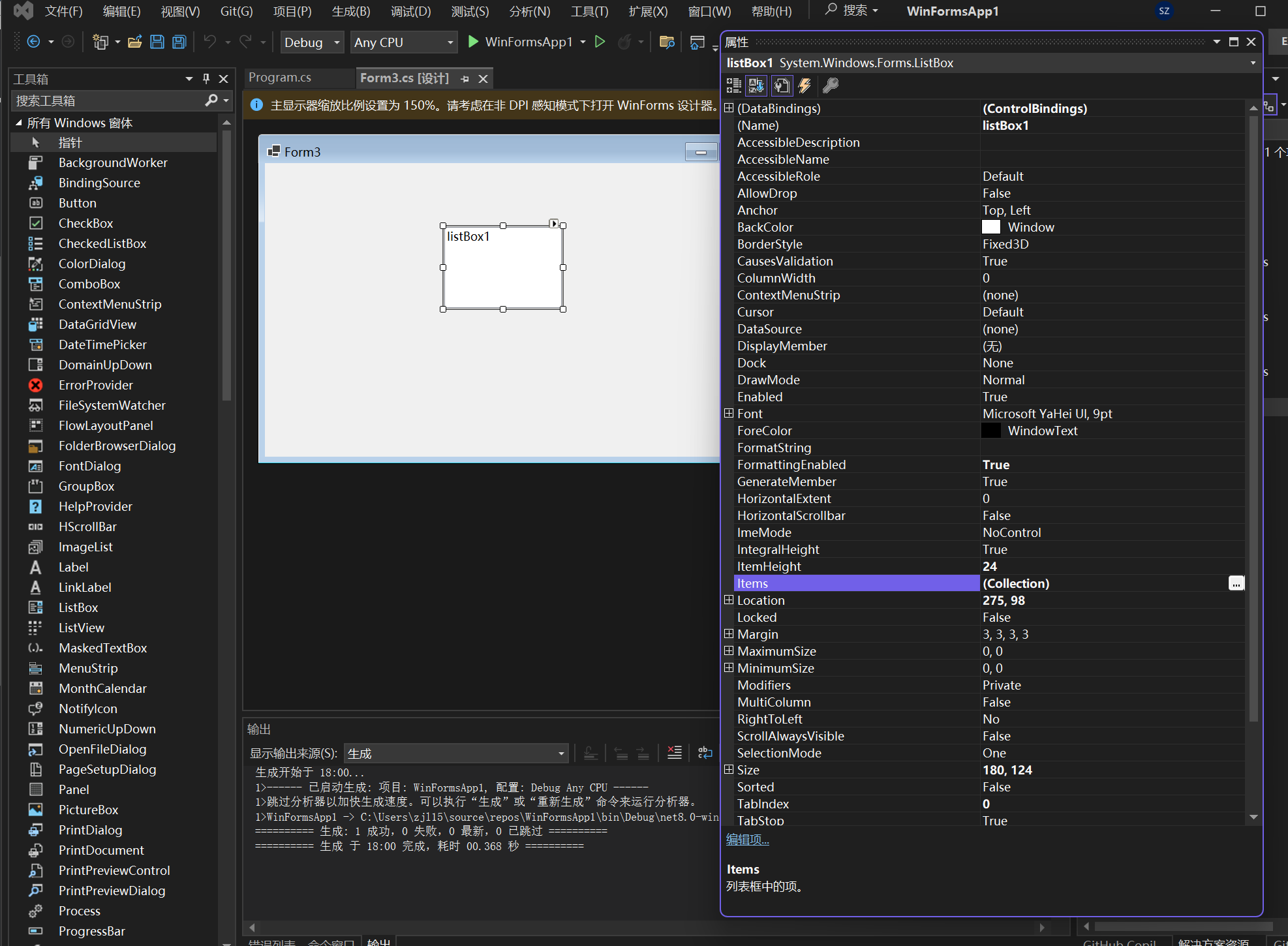
Task: Open the WinFormsApp1 startup target dropdown arrow
Action: 583,42
